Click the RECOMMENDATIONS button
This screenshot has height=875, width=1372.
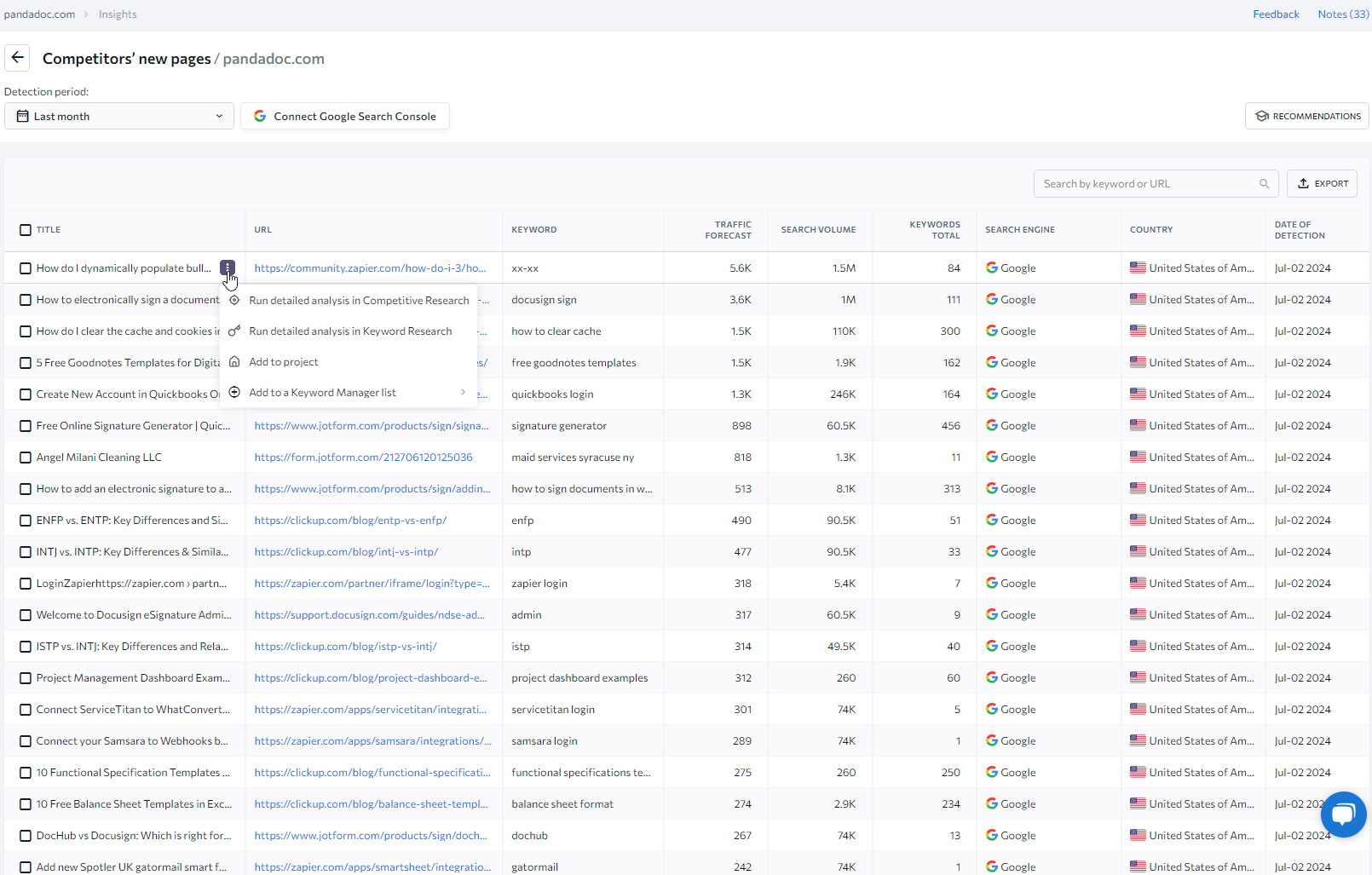[x=1306, y=116]
